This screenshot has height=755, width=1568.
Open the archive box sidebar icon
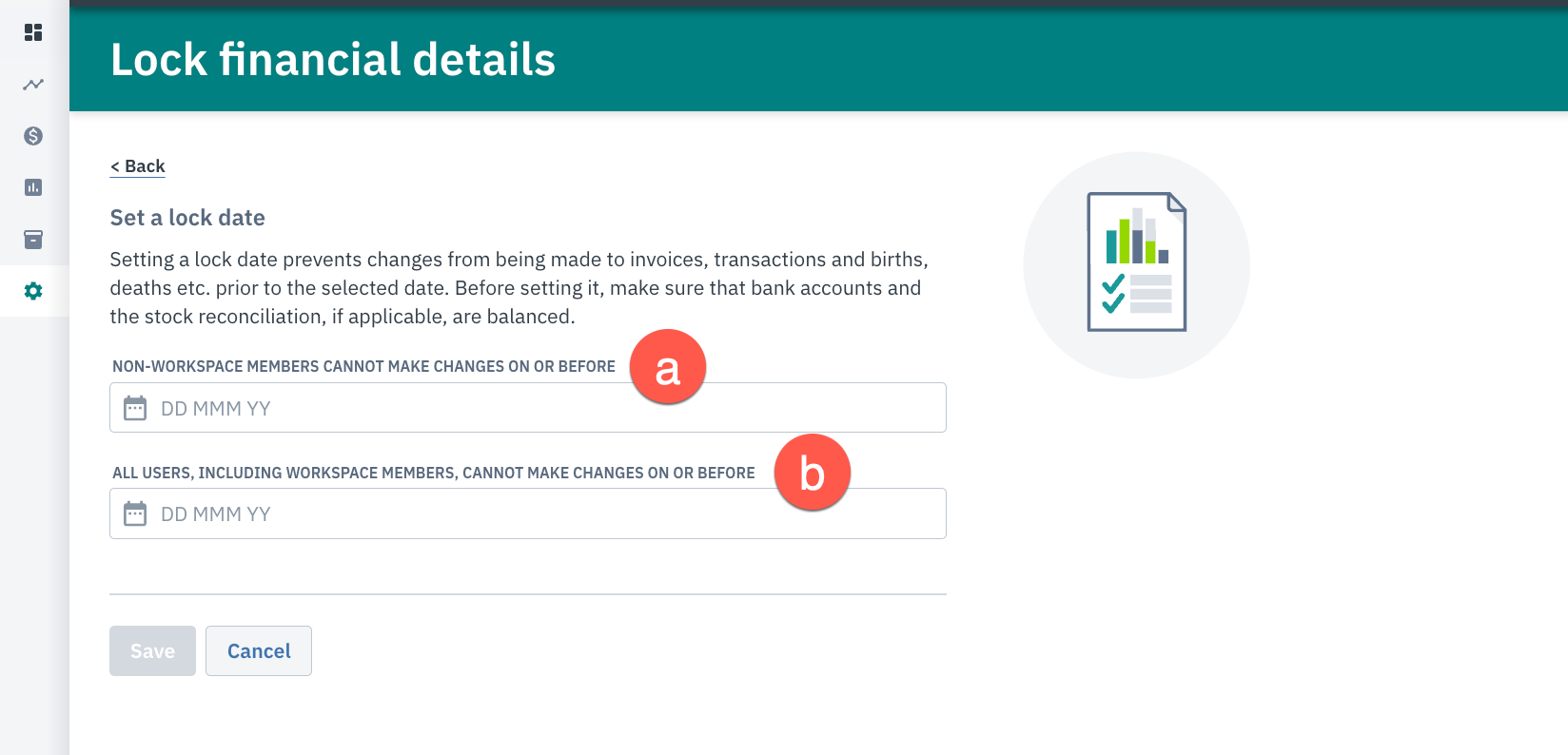pos(33,239)
